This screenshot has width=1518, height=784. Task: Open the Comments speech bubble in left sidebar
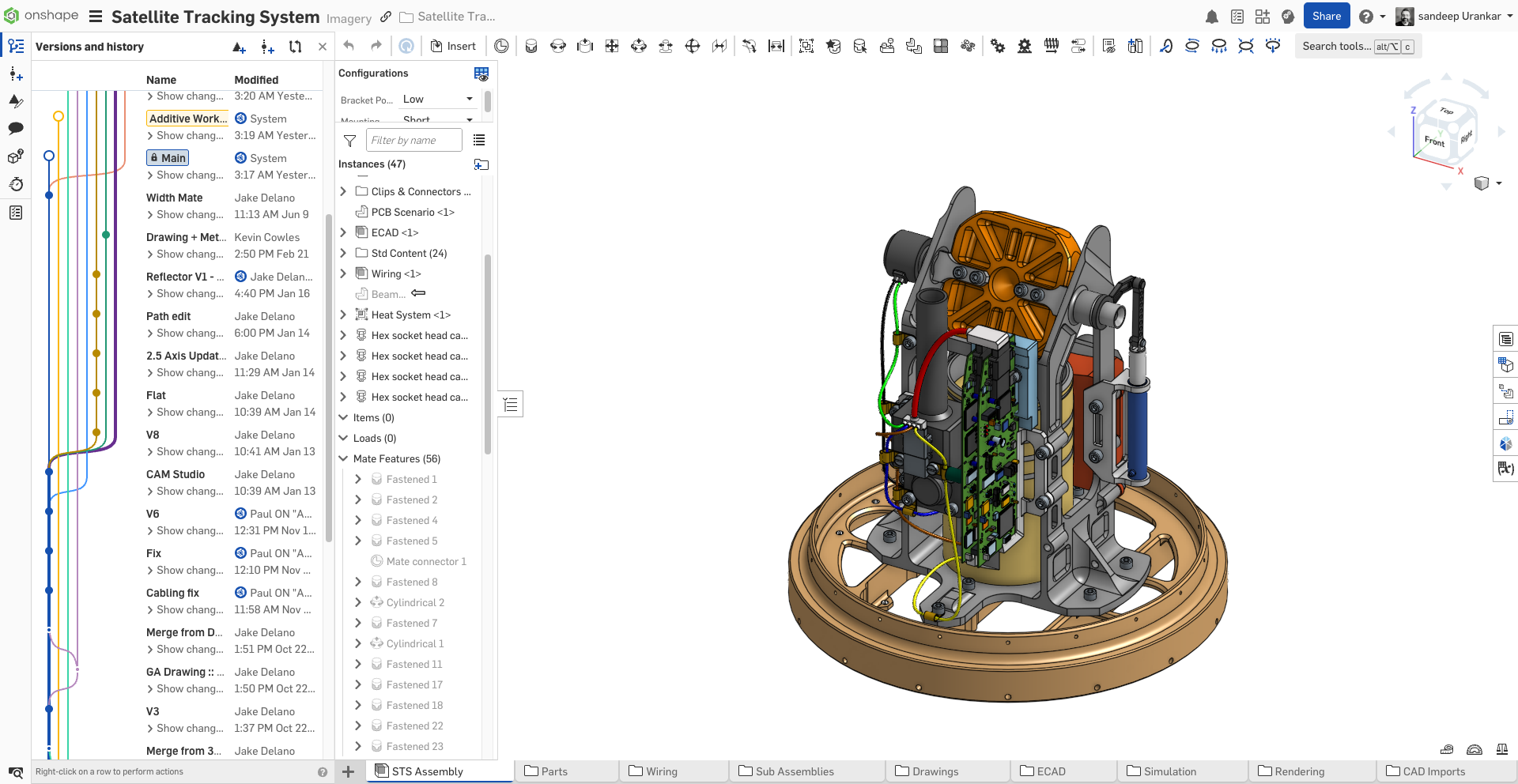(16, 128)
